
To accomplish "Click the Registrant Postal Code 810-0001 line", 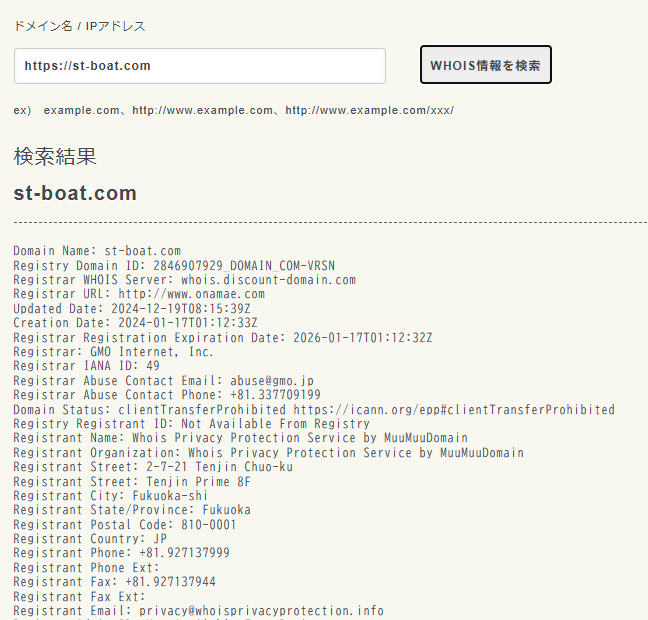I will 125,524.
